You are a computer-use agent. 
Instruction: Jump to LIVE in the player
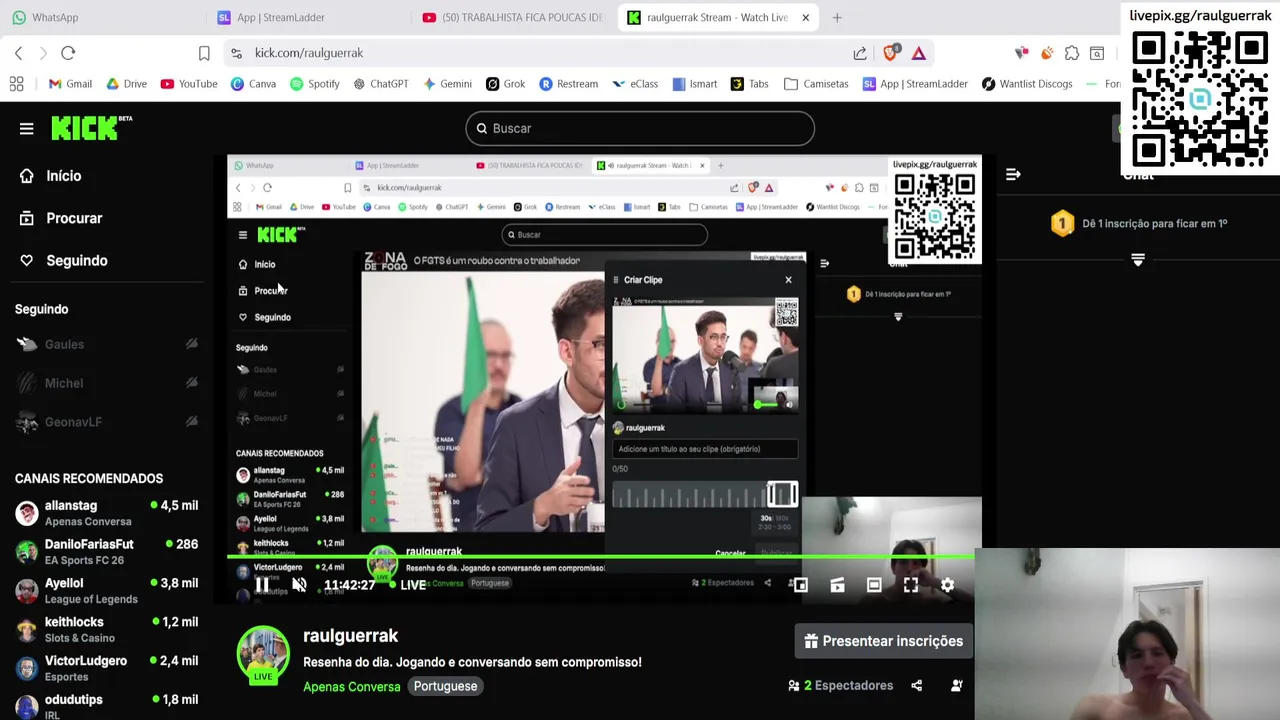pyautogui.click(x=406, y=585)
